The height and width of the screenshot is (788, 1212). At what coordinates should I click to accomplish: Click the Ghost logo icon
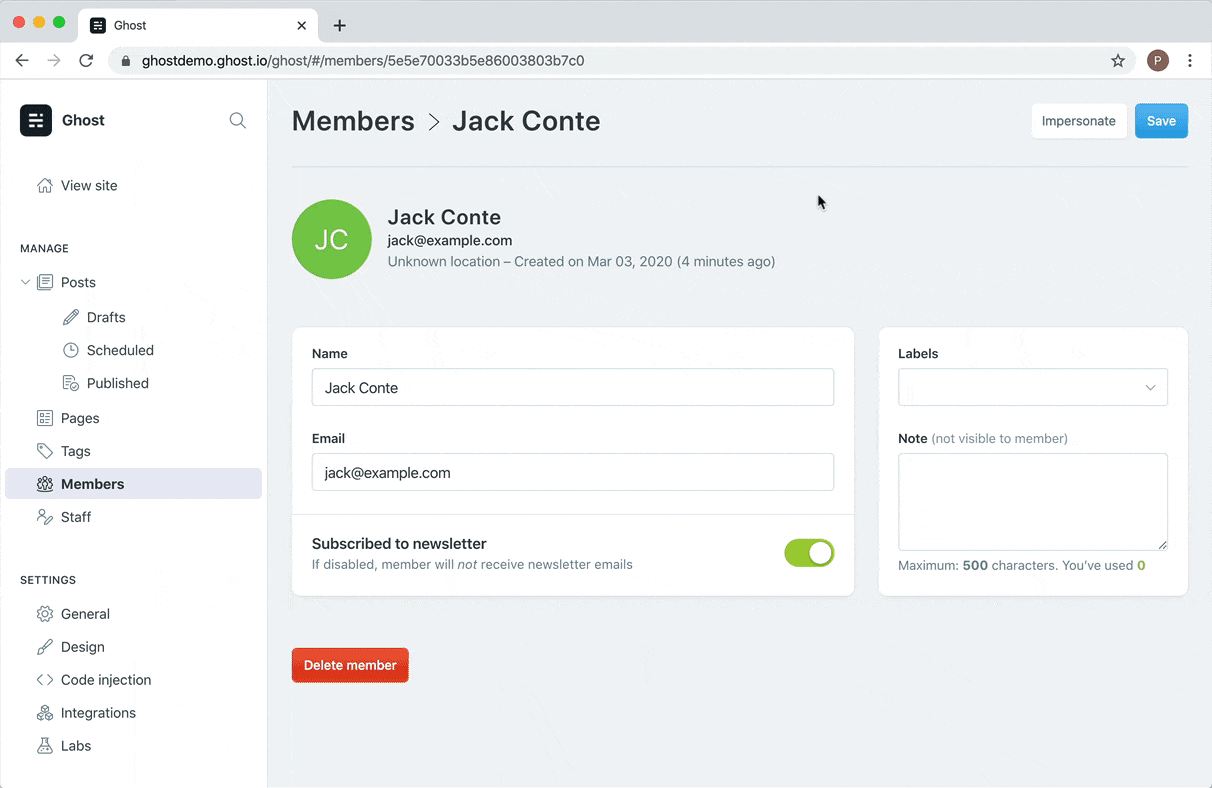[36, 120]
